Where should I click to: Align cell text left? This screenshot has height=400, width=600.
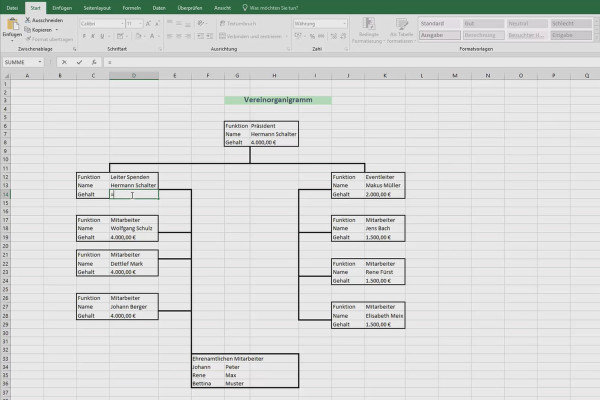point(170,36)
